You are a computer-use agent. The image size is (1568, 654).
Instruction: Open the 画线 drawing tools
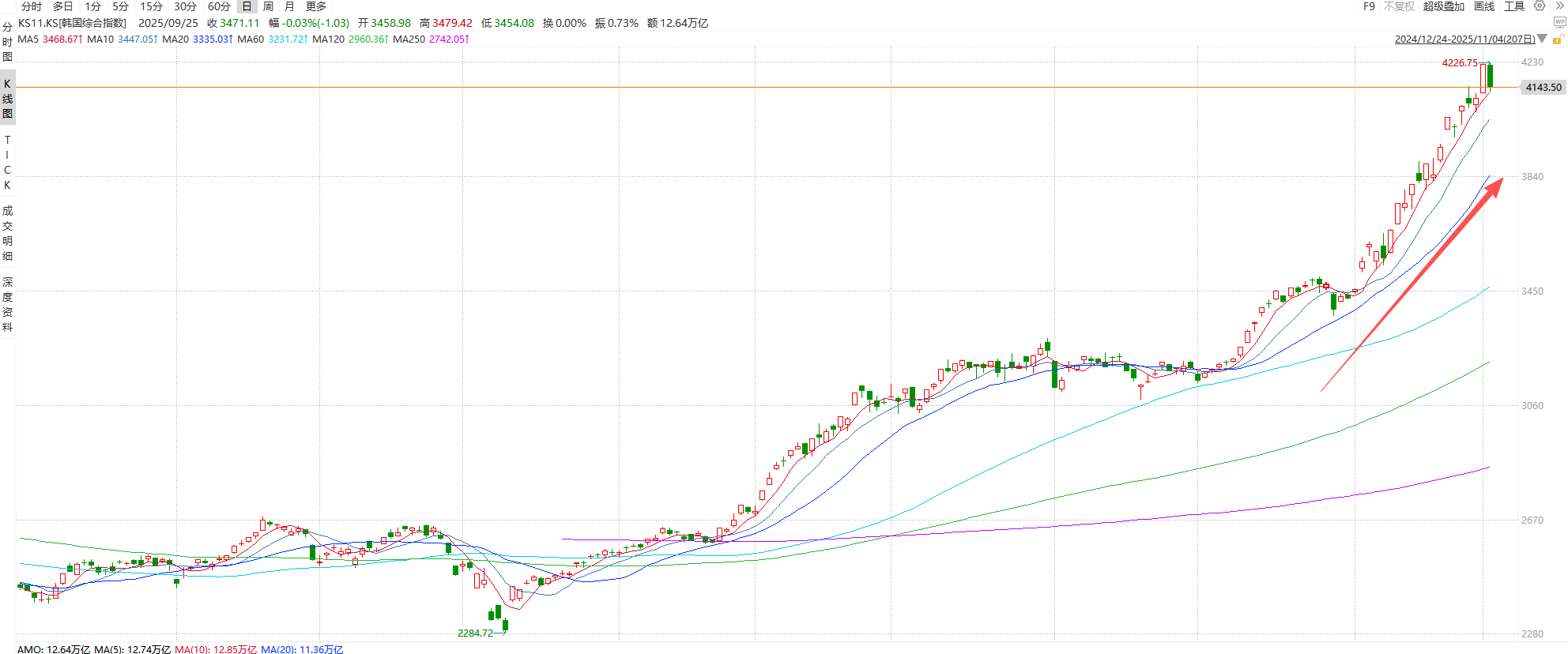tap(1484, 6)
